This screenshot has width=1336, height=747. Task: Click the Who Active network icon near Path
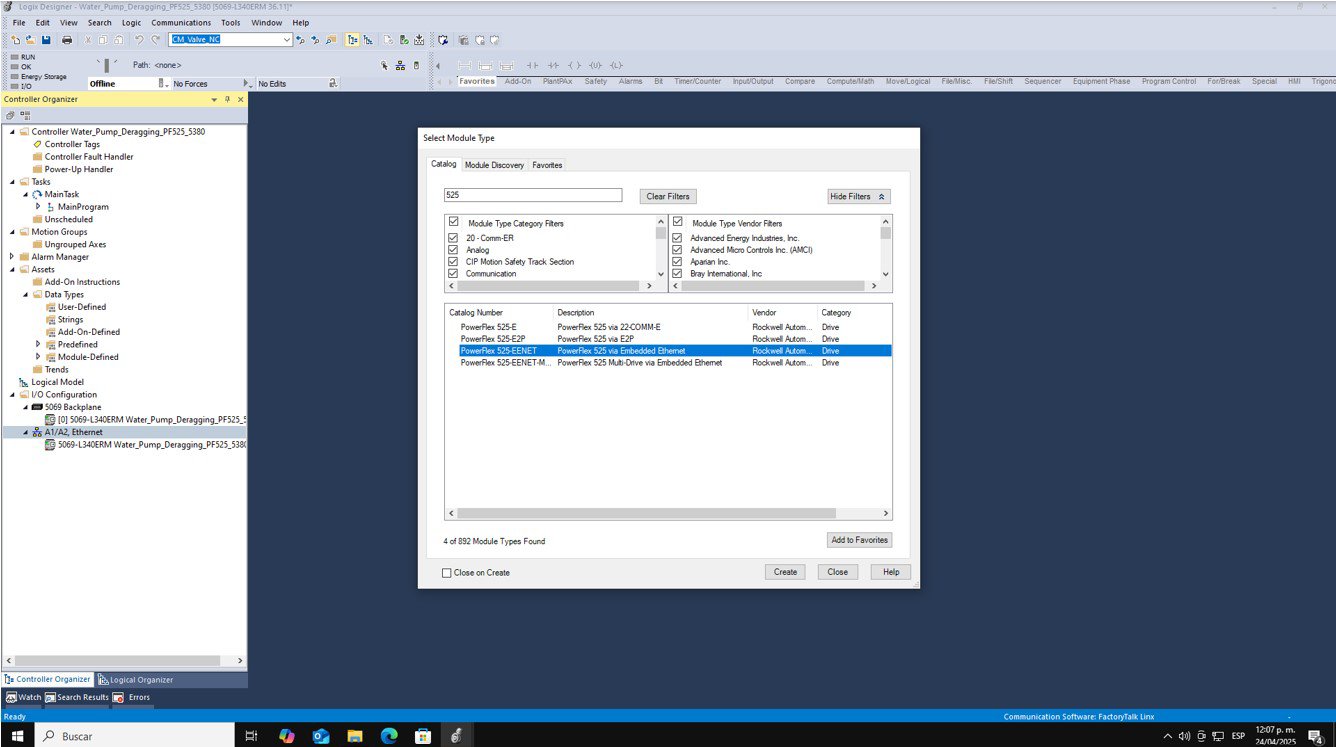point(385,66)
